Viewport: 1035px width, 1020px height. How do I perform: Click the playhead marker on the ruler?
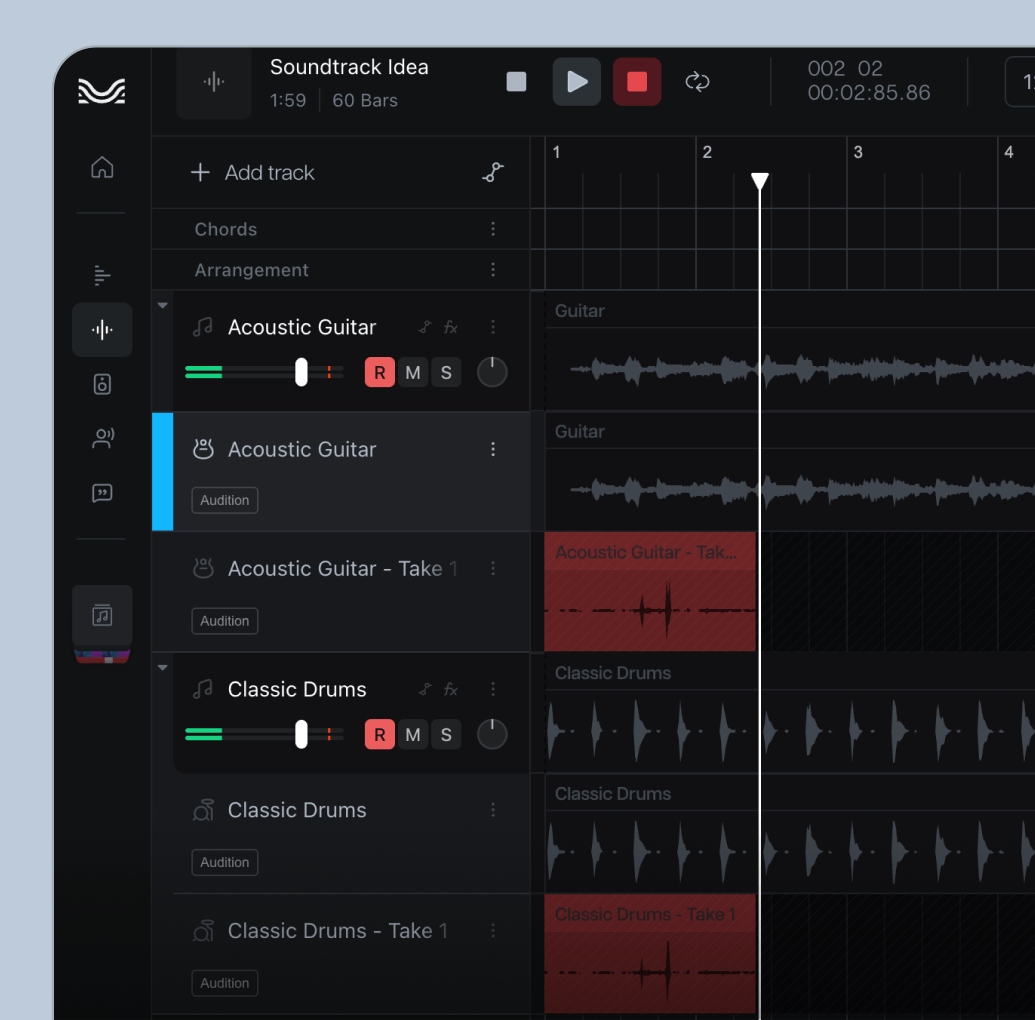[x=760, y=180]
